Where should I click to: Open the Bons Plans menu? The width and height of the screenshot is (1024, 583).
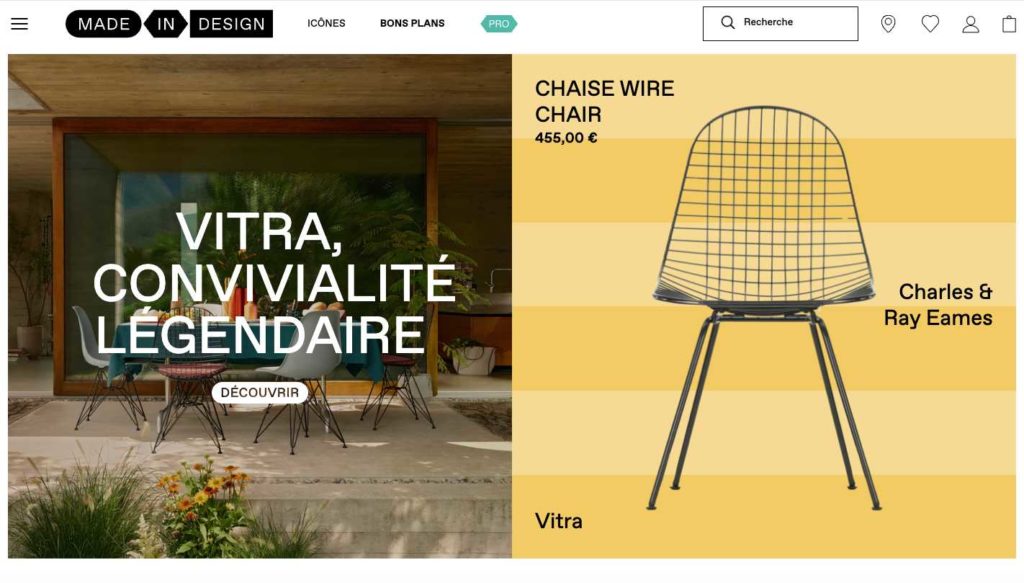[412, 24]
